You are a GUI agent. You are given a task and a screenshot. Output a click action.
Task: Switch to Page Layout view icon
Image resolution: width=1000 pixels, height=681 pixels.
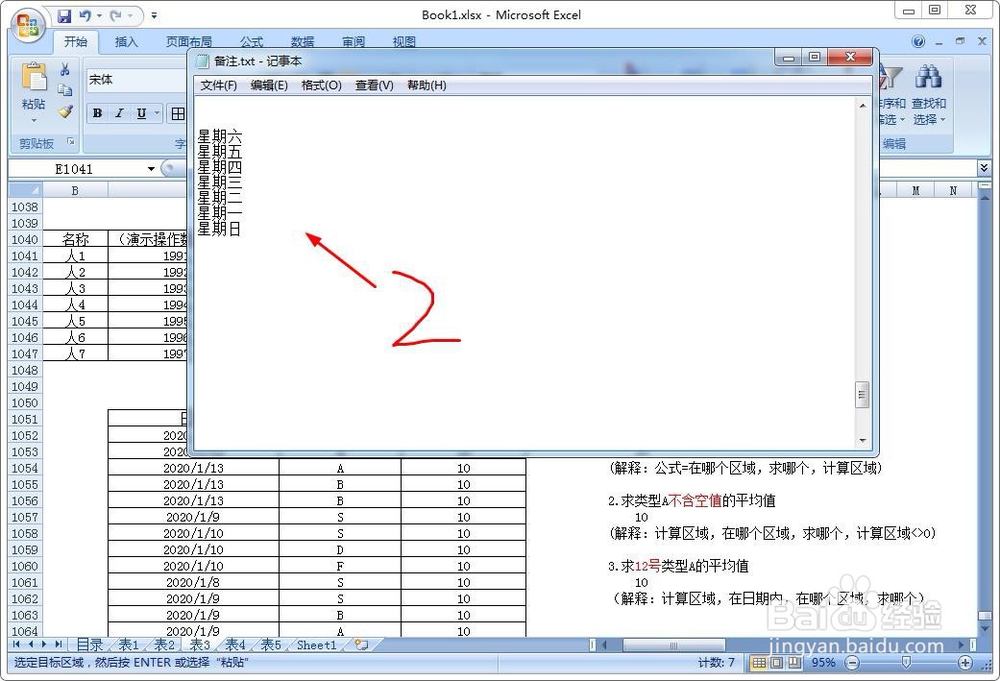pyautogui.click(x=776, y=663)
